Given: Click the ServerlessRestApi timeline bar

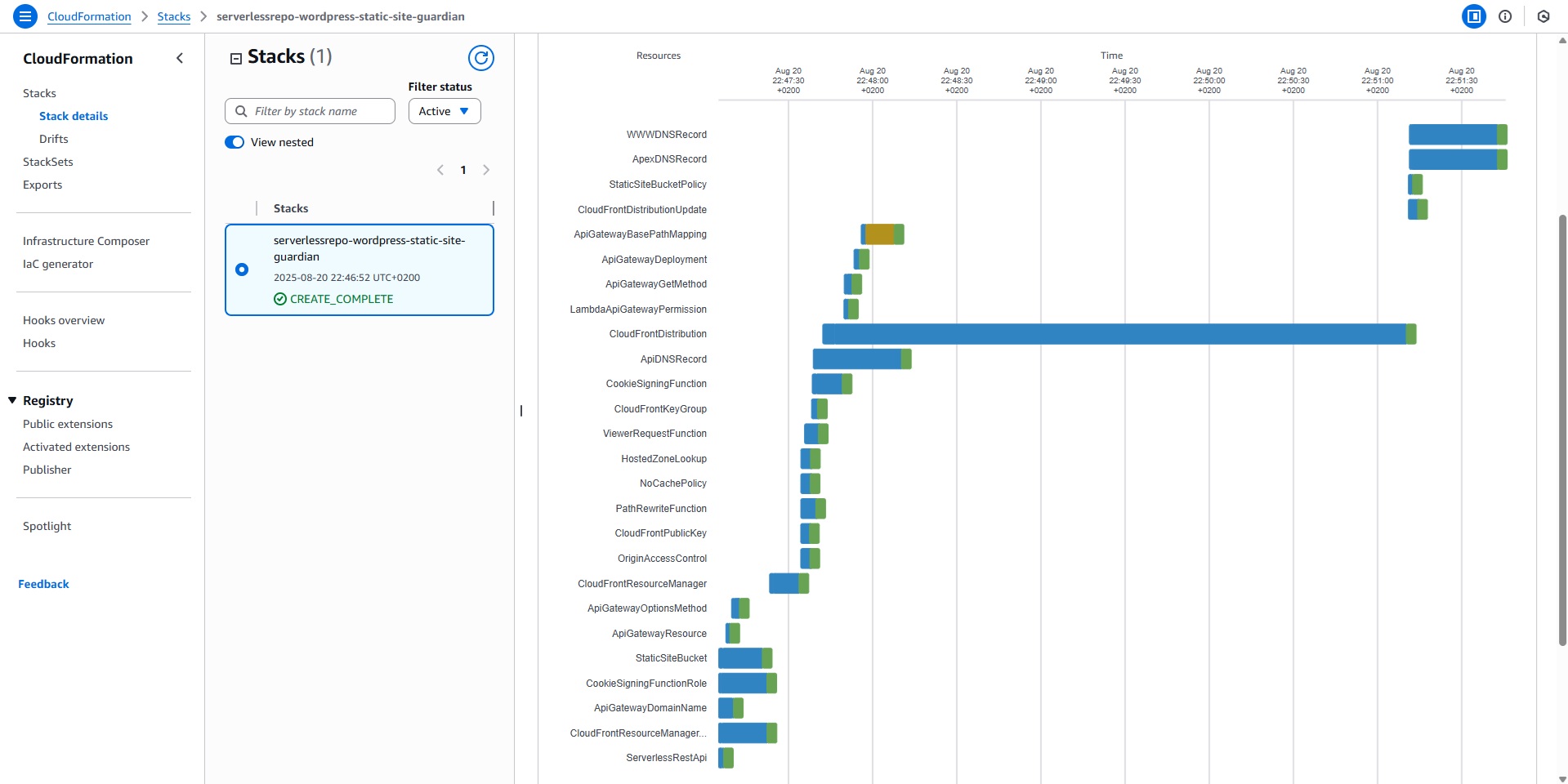Looking at the screenshot, I should point(726,758).
